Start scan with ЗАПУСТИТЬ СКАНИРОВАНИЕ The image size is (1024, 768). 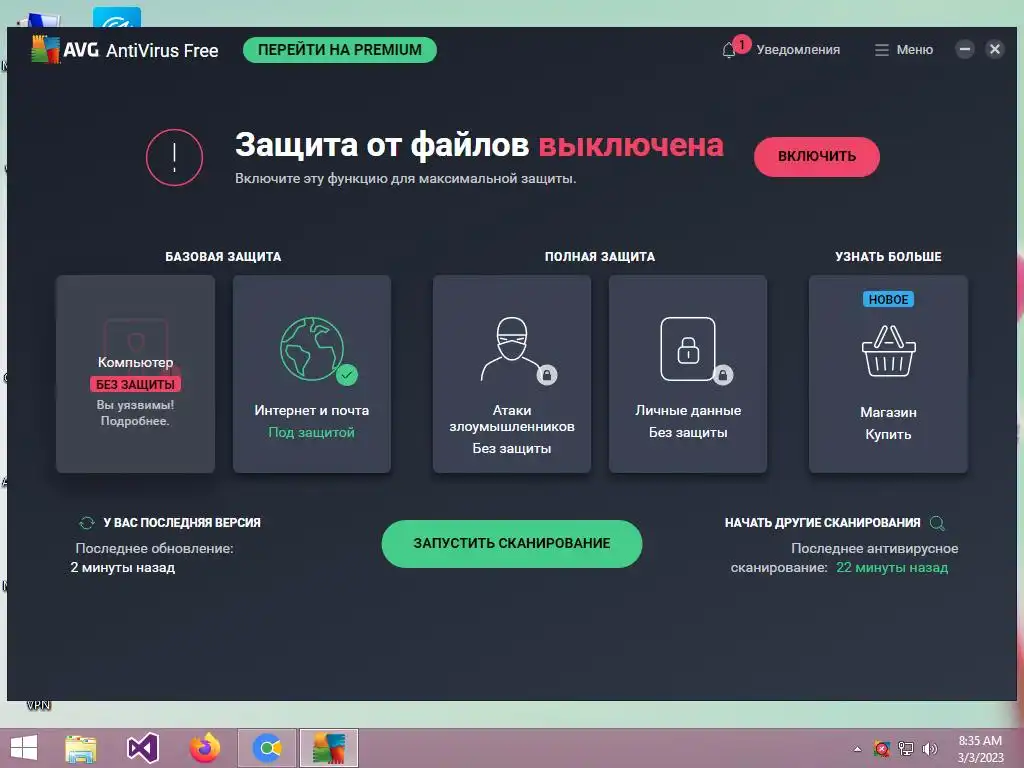511,543
